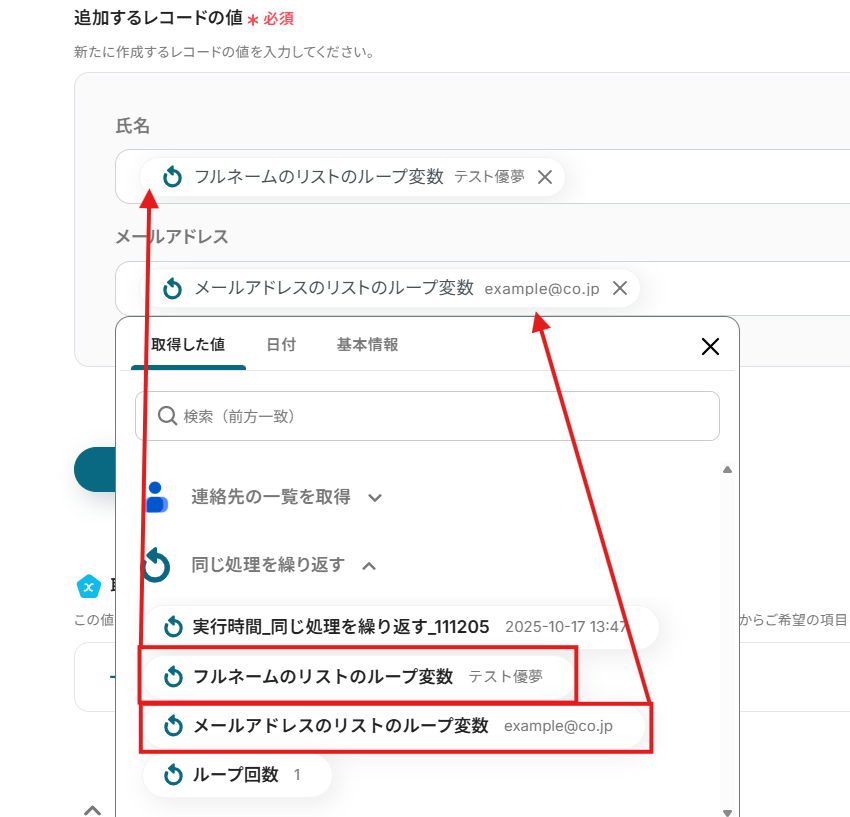Switch to the 取得した値 tab
850x817 pixels.
click(188, 345)
